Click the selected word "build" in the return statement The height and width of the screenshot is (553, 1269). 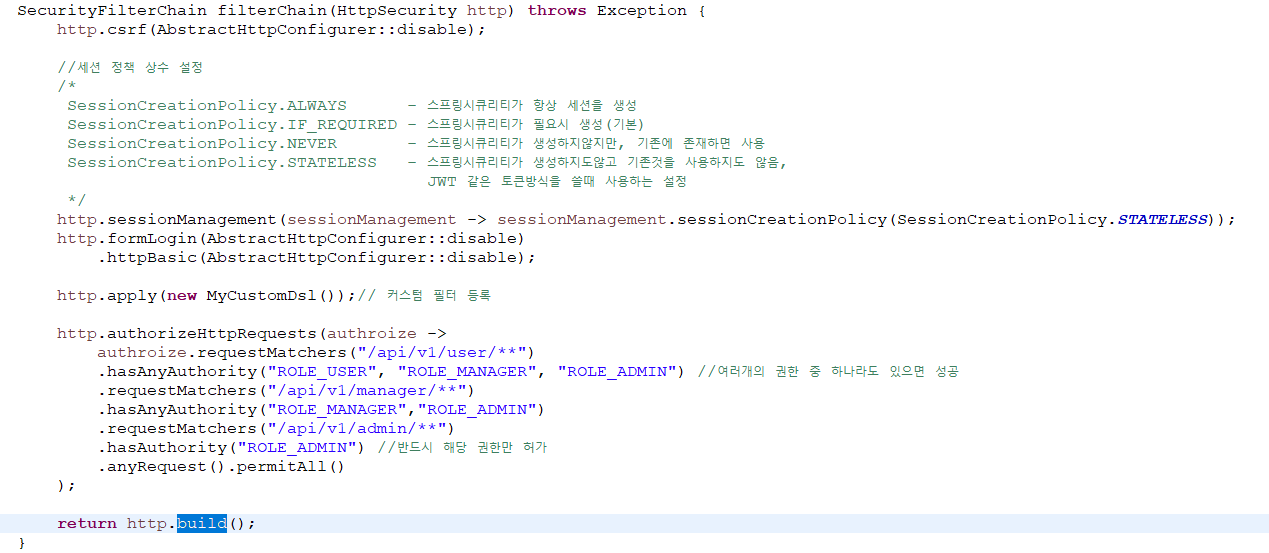click(x=202, y=523)
